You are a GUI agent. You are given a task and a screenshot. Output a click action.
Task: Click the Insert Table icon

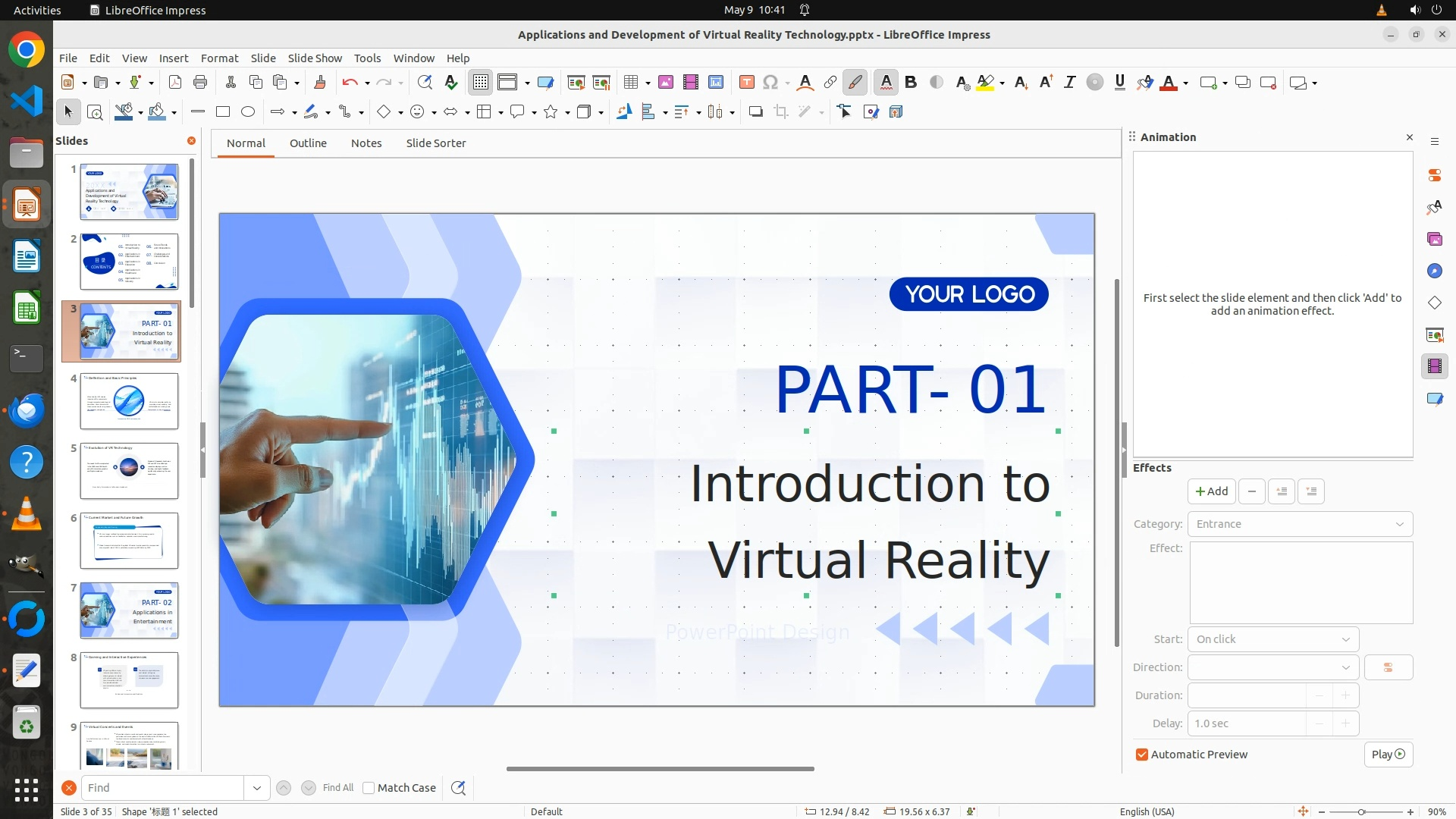(x=630, y=83)
